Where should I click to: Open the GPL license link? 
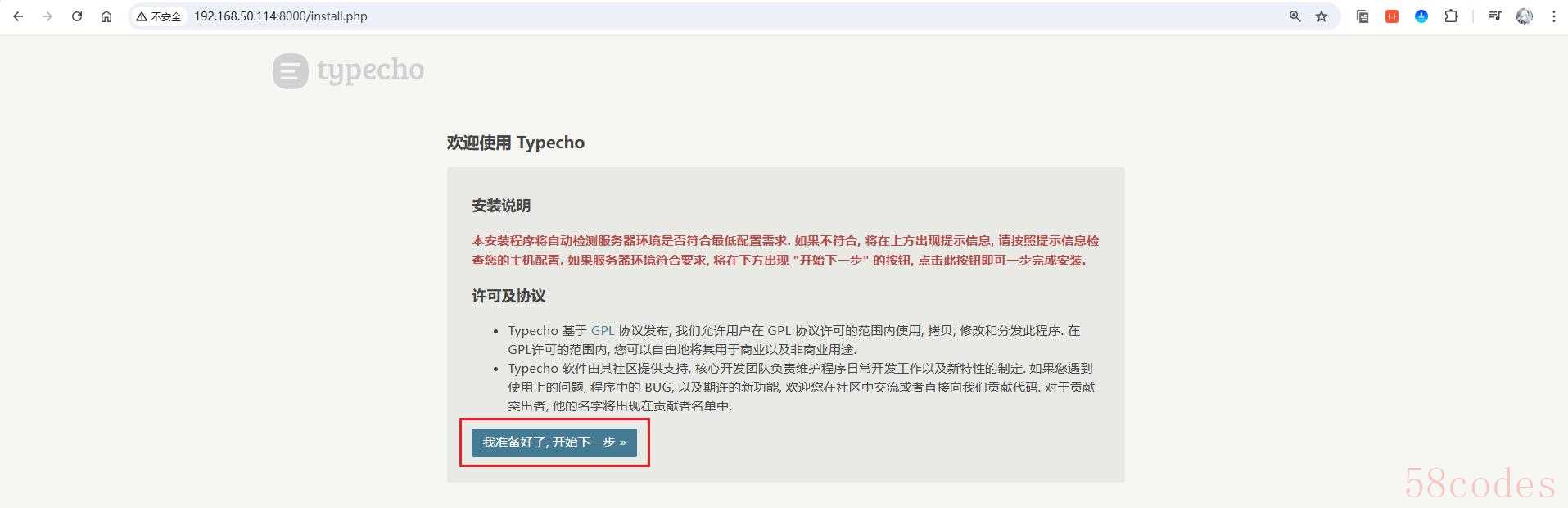pyautogui.click(x=603, y=331)
